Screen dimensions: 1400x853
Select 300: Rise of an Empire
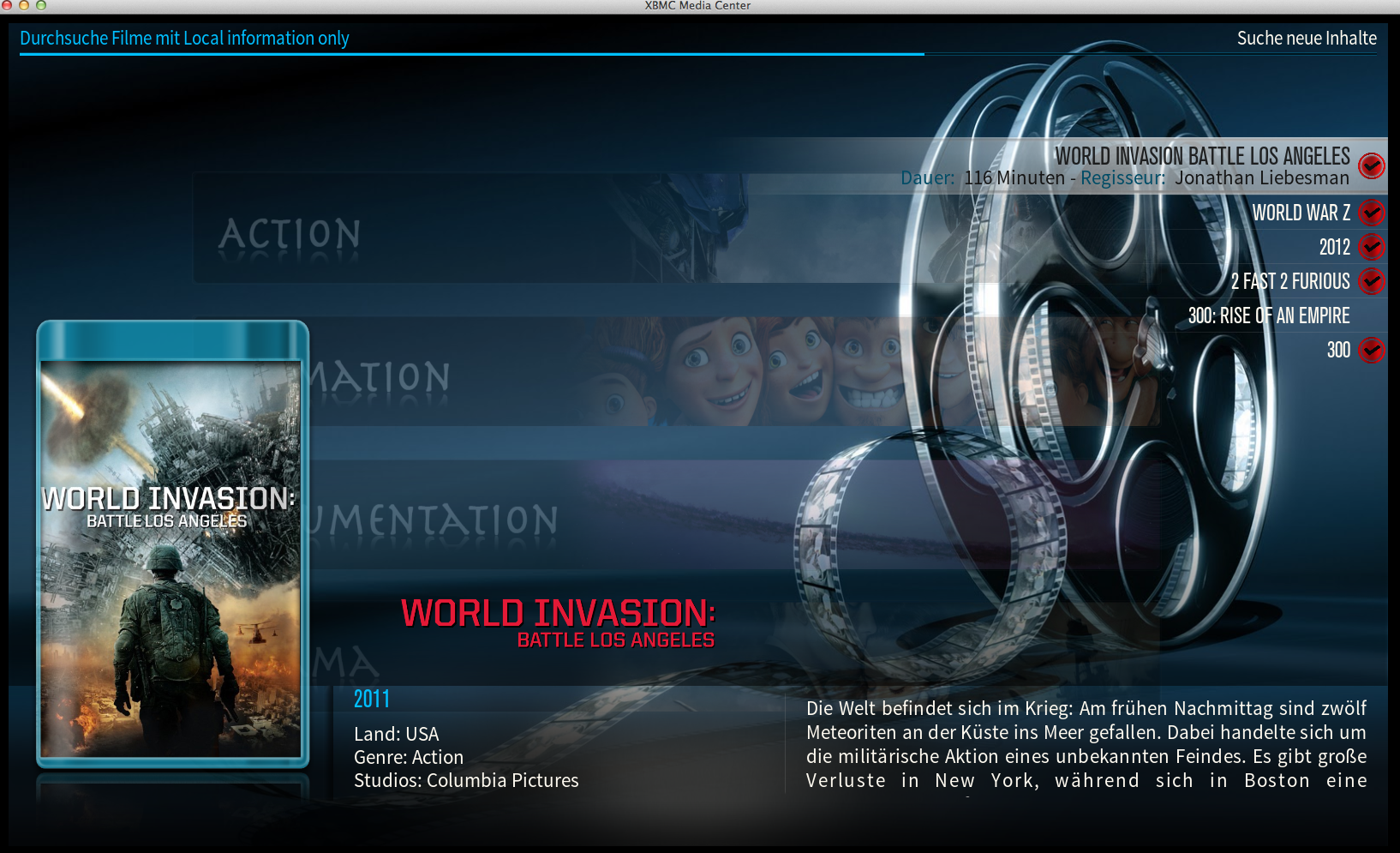pos(1269,315)
